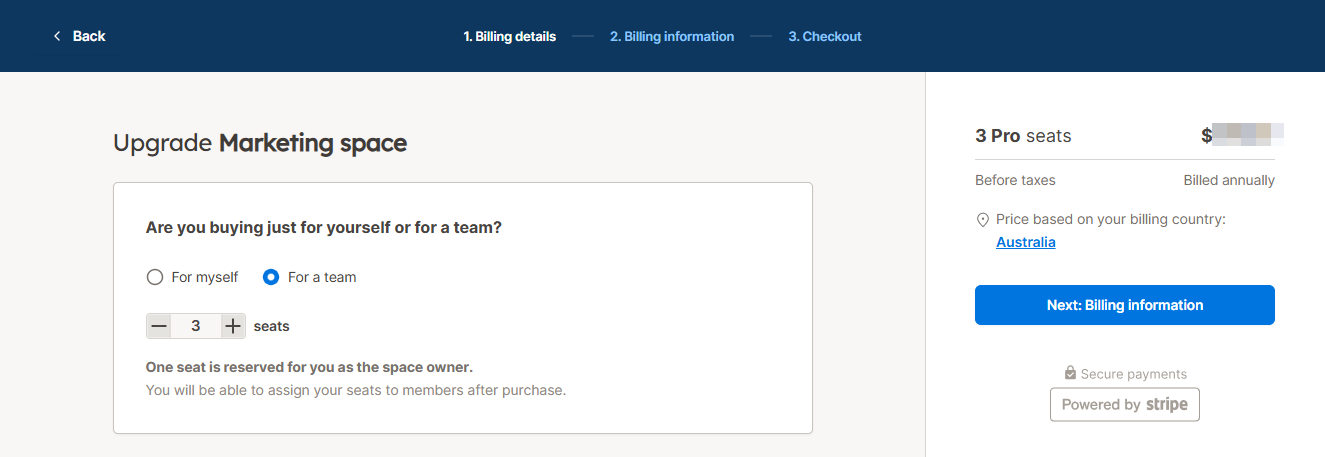This screenshot has height=457, width=1325.
Task: Click the '3 Pro seats' summary heading
Action: 1023,136
